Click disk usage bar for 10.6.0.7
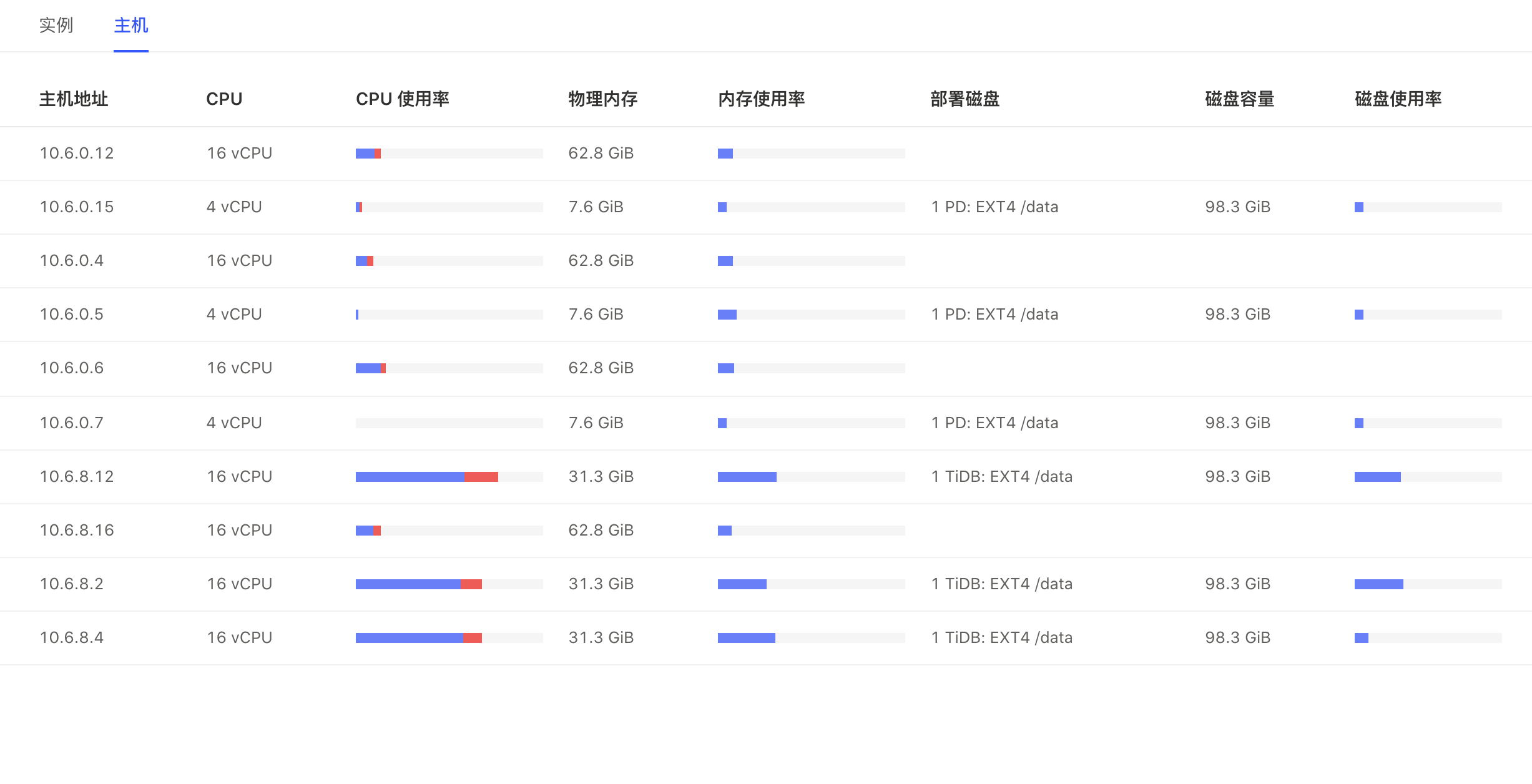The image size is (1532, 784). click(x=1428, y=423)
